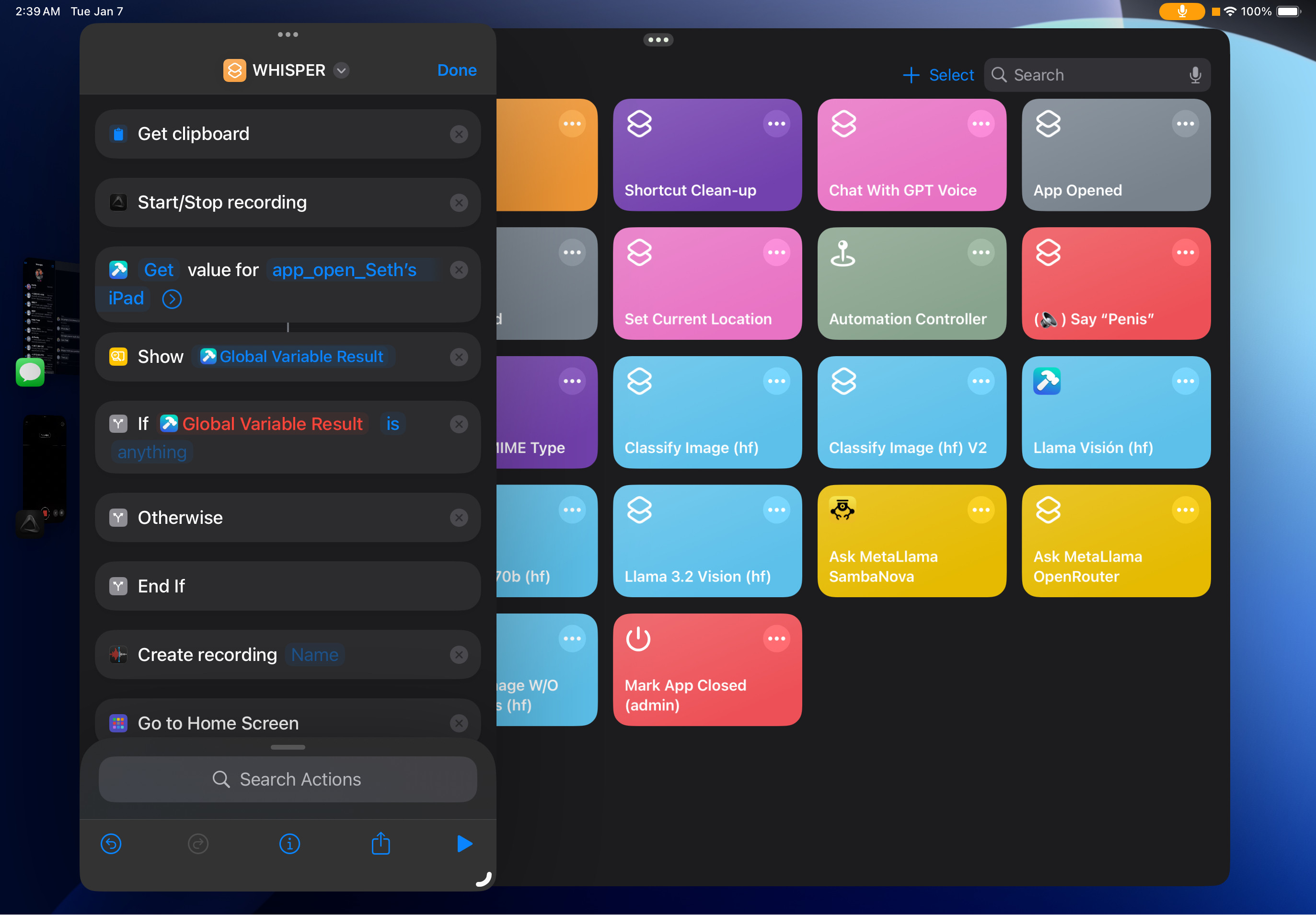Remove the Get clipboard action
Image resolution: width=1316 pixels, height=915 pixels.
click(x=459, y=134)
